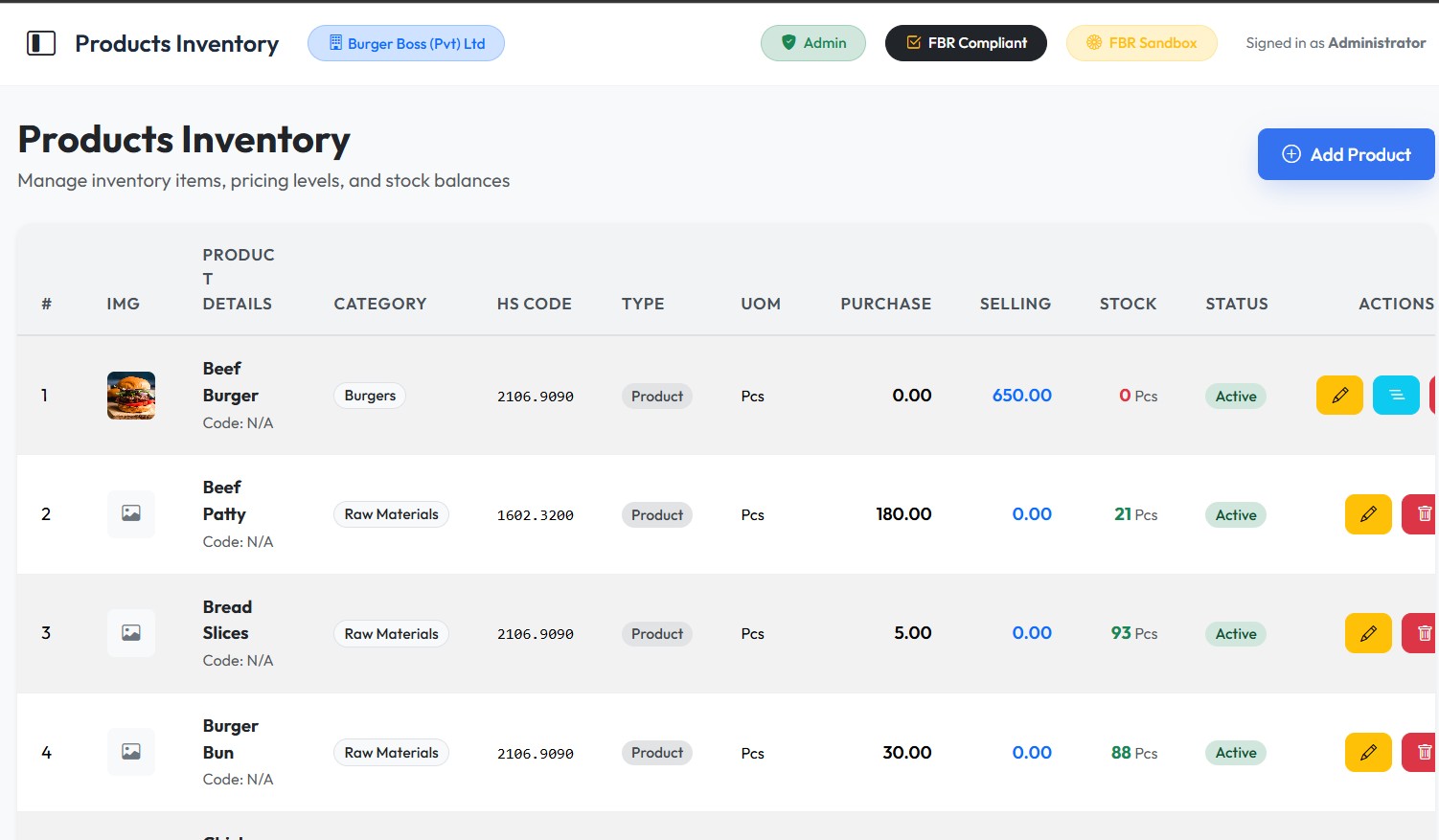Click the 0 Pcs stock value

pyautogui.click(x=1138, y=396)
